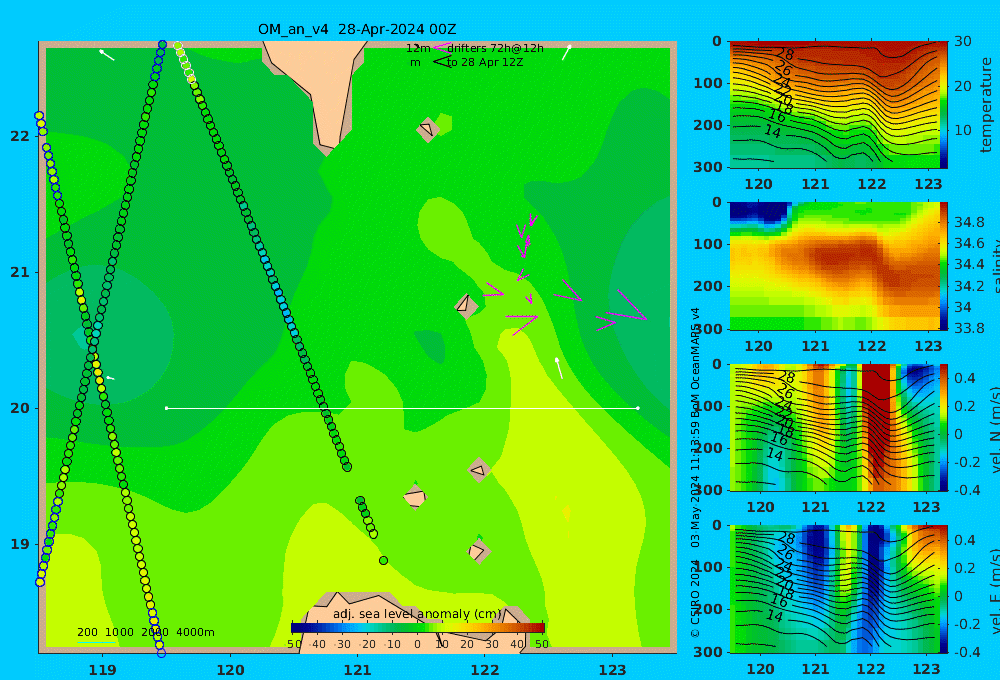This screenshot has height=680, width=1000.
Task: Click the island triangle marker near 20.8N 121.85E
Action: pos(466,306)
